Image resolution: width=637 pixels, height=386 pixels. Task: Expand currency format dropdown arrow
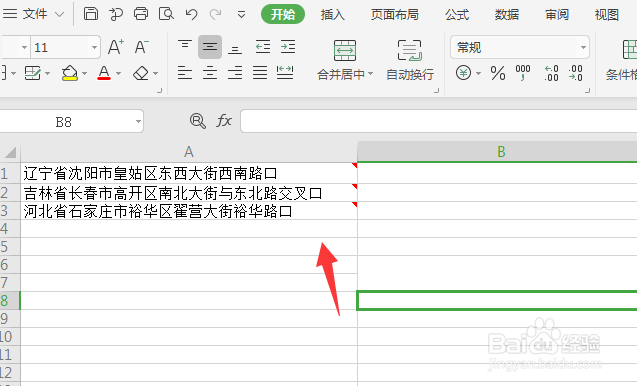coord(478,74)
